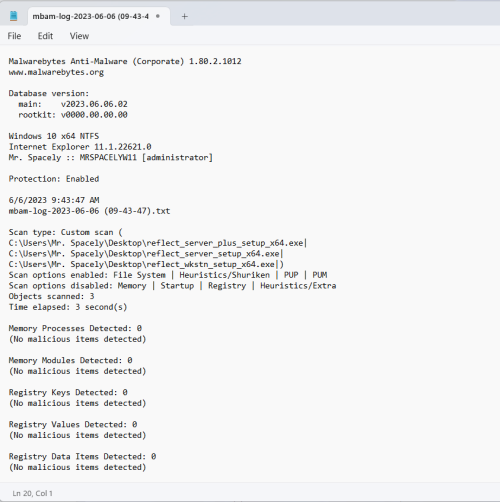Click the reflect_server_plus_setup_x64.exe path line
Screen dimensions: 500x502
[158, 243]
